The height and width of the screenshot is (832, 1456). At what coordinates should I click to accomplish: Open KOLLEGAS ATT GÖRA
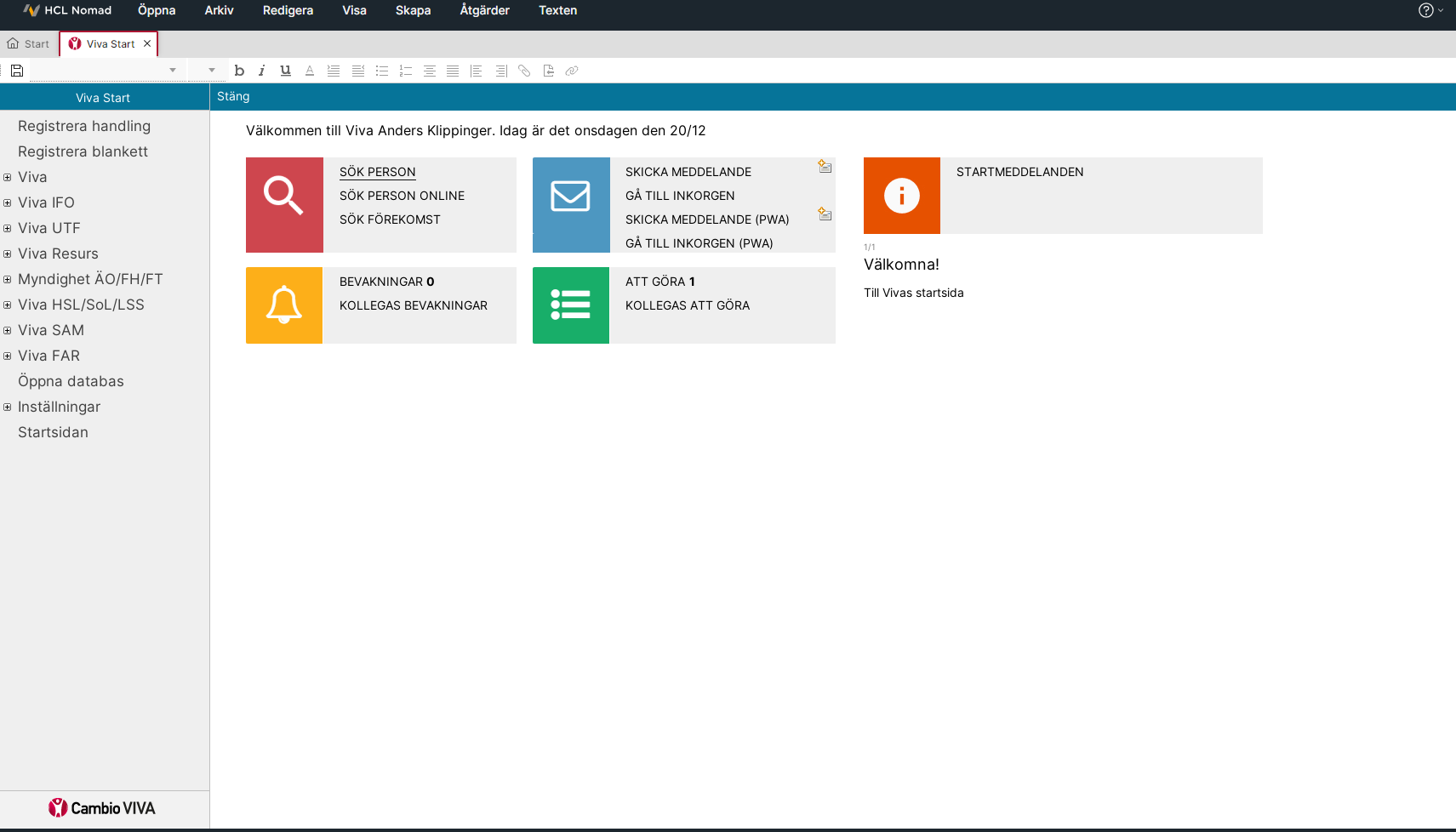(688, 305)
